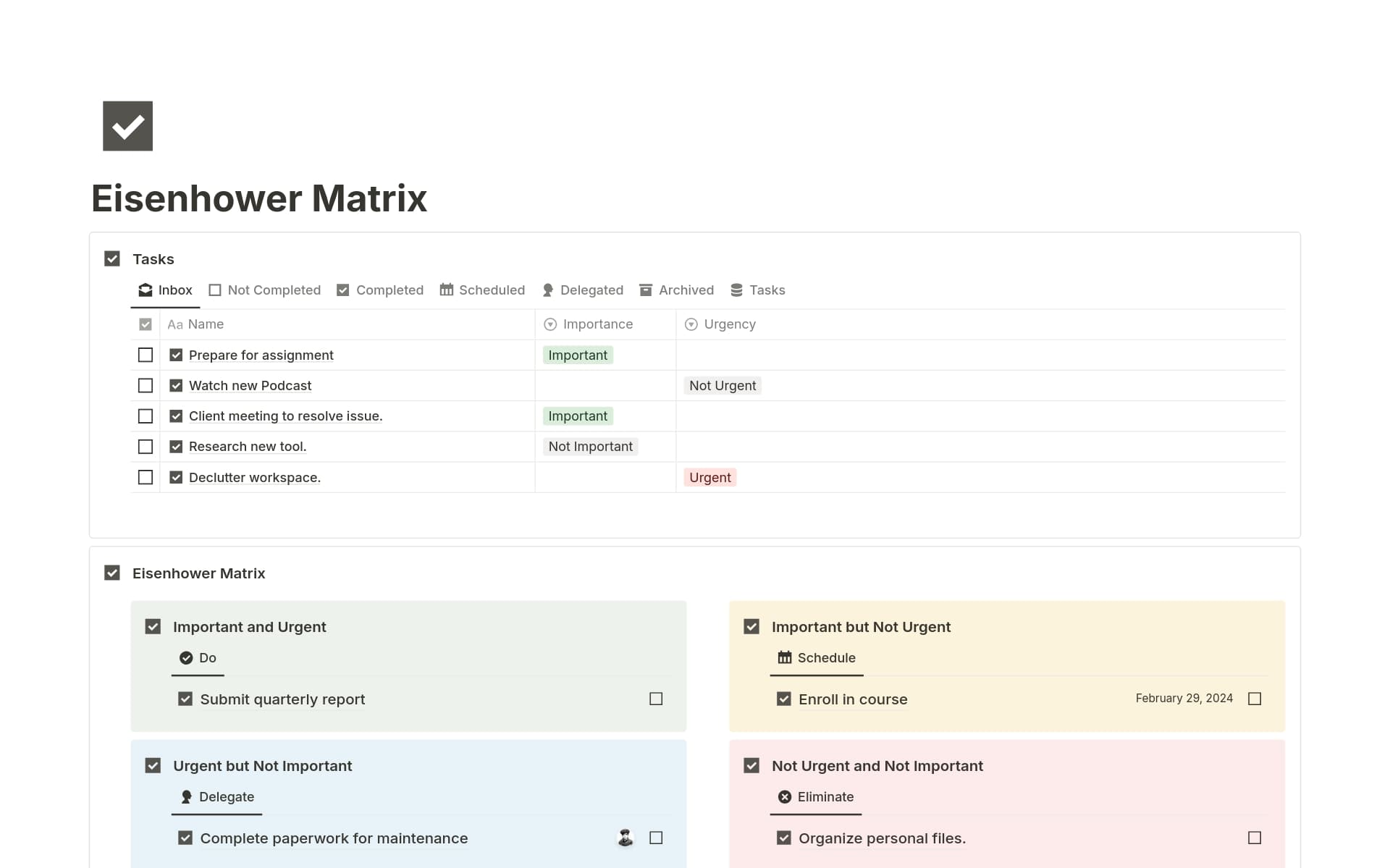Click the icon beside Complete paperwork for maintenance
Screen dimensions: 1390x868
(185, 838)
